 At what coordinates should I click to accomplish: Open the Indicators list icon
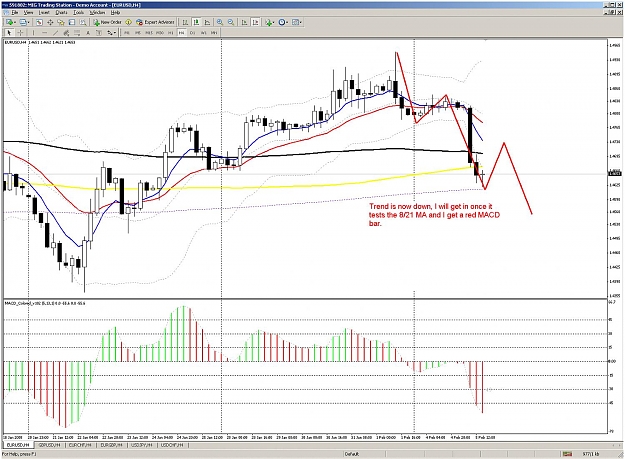point(269,22)
